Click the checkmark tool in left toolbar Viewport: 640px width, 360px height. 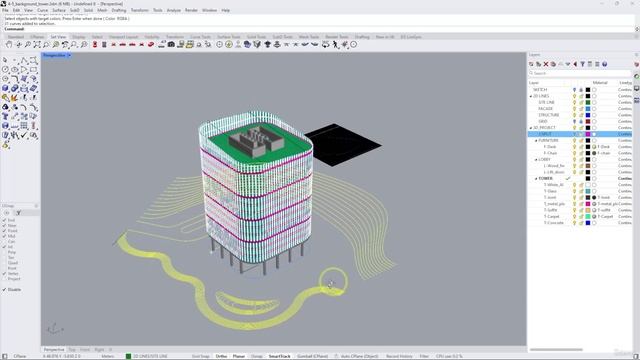pos(24,135)
